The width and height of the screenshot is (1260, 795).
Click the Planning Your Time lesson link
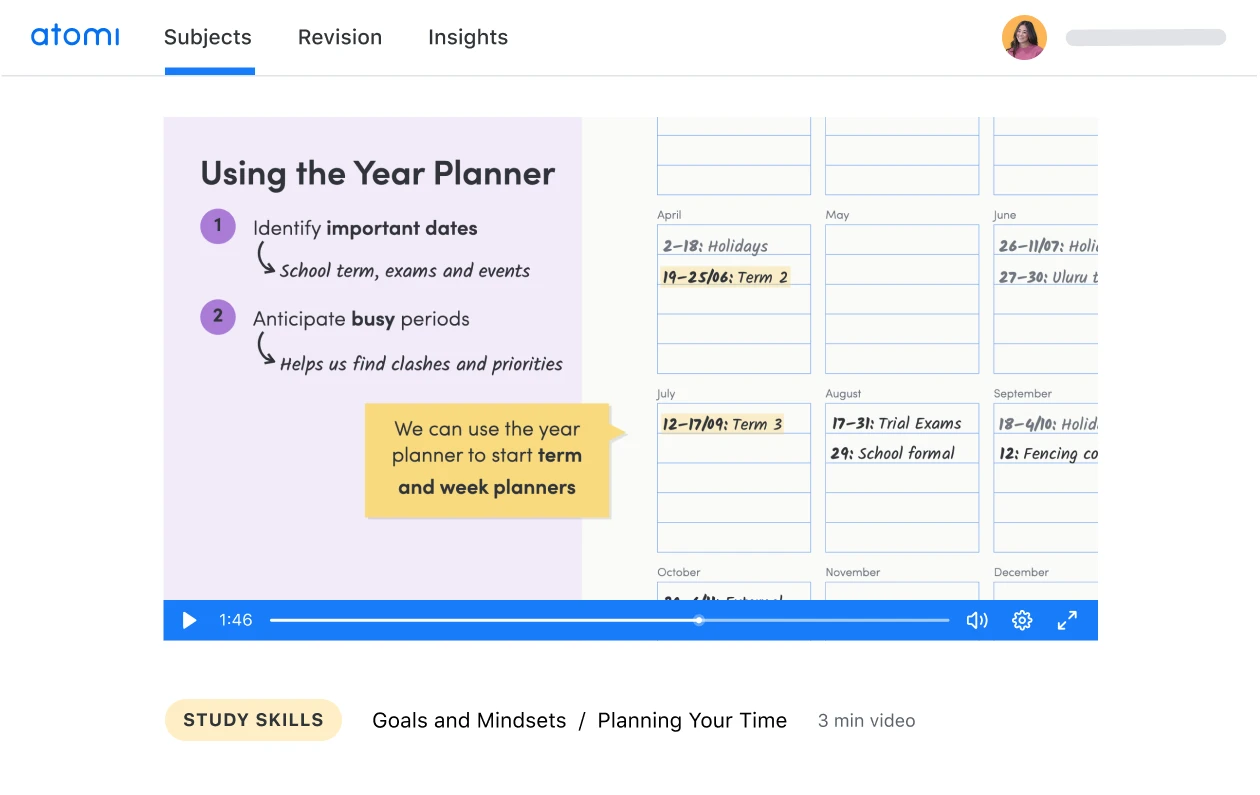(692, 720)
